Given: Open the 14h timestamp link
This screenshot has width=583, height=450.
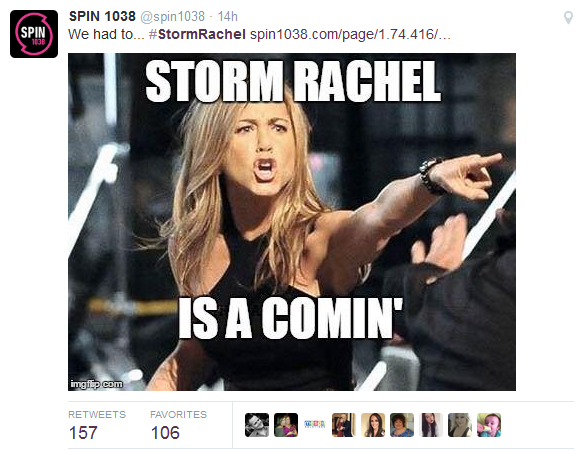Looking at the screenshot, I should (x=227, y=17).
